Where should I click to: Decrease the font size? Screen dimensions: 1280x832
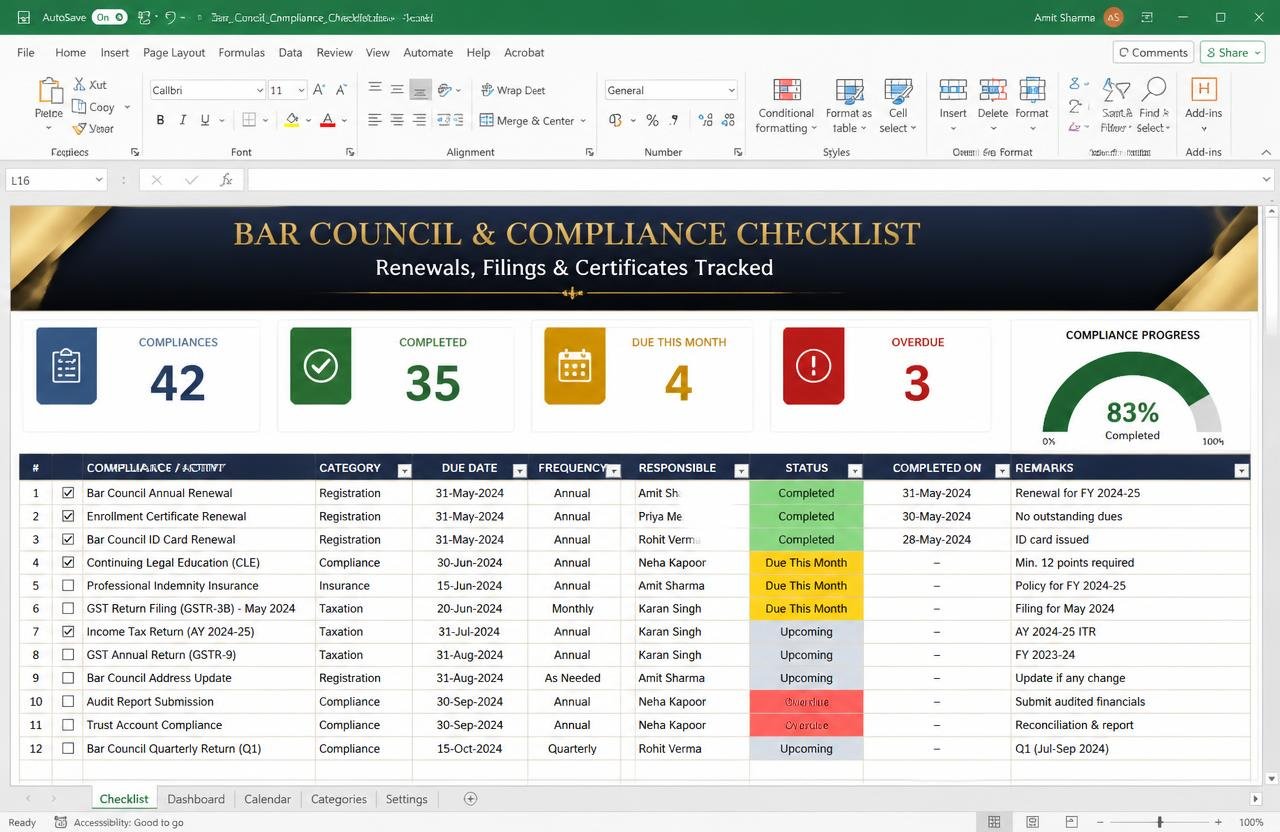click(342, 90)
